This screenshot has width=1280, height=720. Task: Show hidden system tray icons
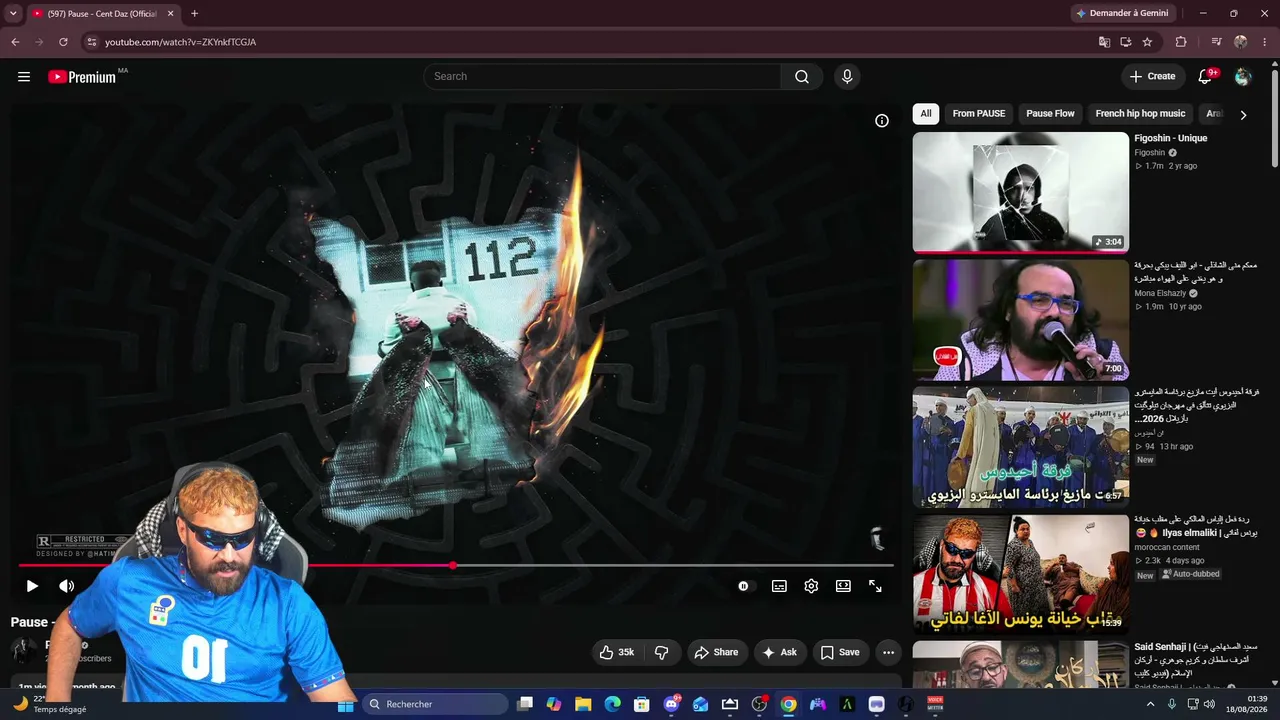tap(1150, 705)
